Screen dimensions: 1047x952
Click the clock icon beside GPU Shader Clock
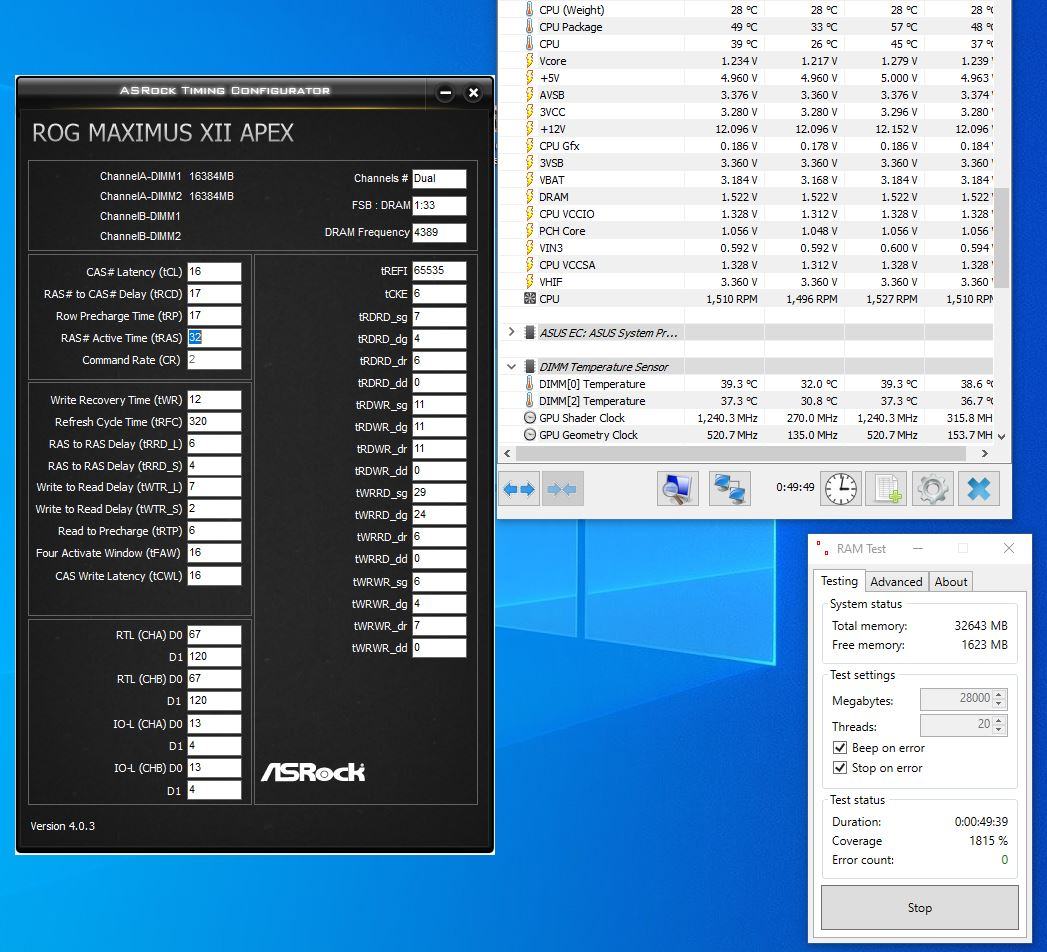(530, 418)
